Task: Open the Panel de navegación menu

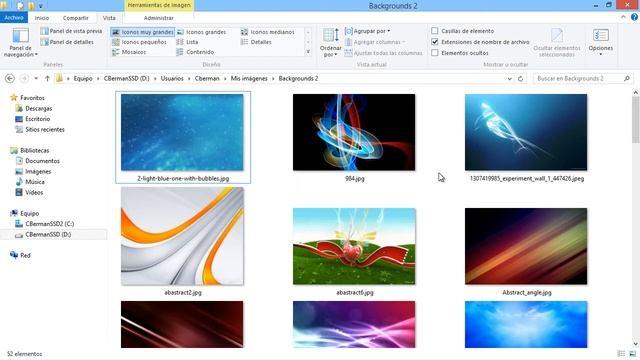Action: [x=20, y=43]
